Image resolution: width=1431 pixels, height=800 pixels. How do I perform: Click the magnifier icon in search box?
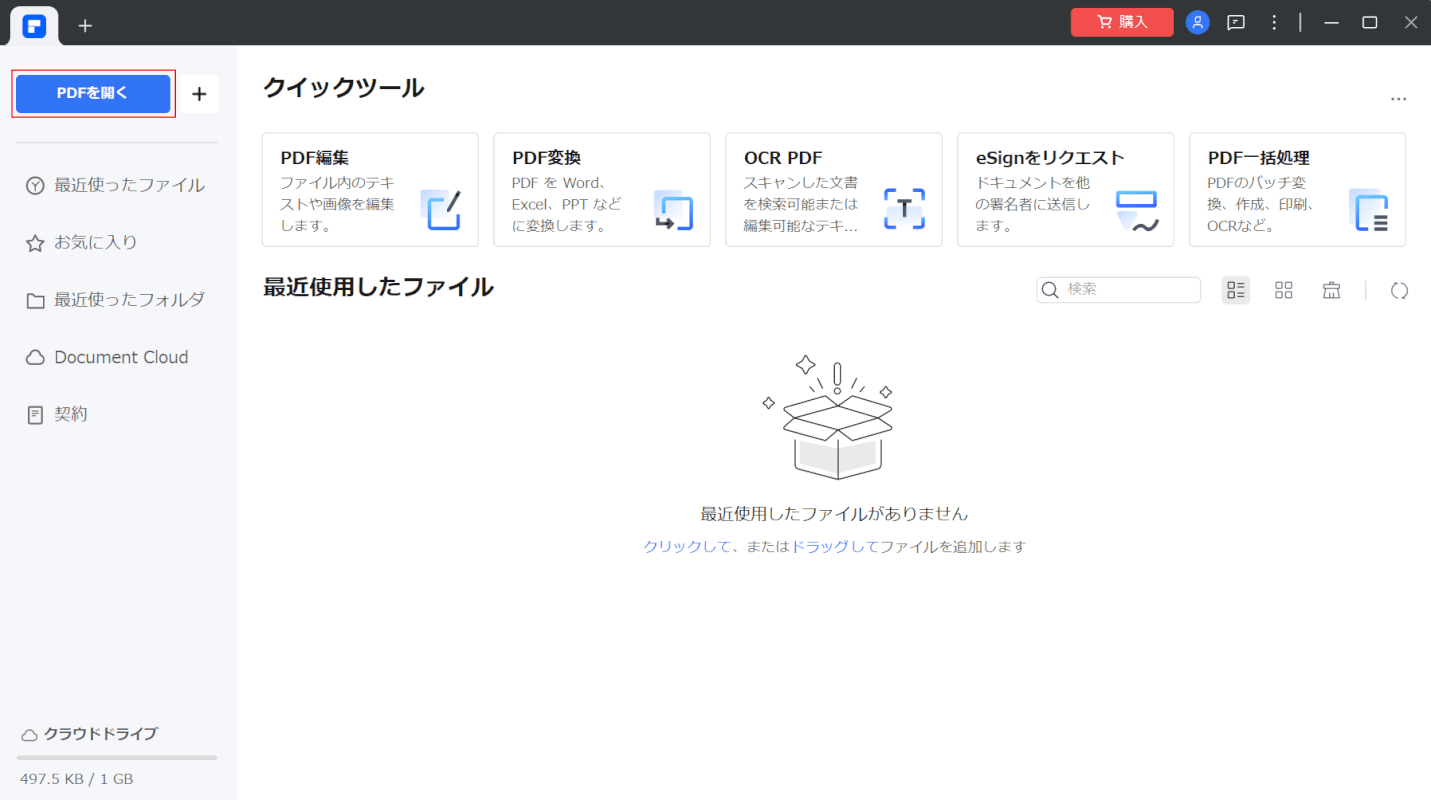click(x=1050, y=290)
